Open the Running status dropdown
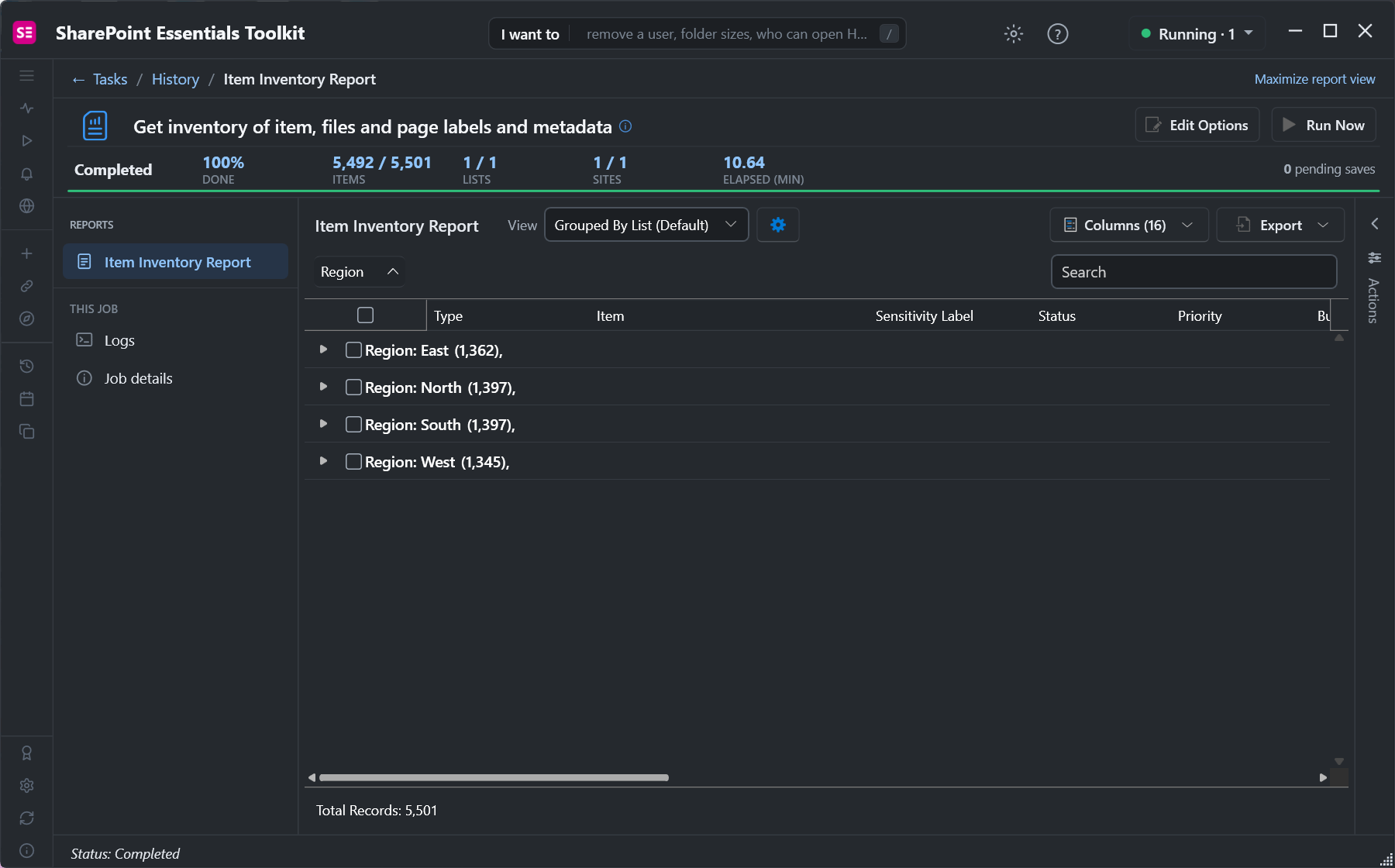The width and height of the screenshot is (1395, 868). 1197,33
